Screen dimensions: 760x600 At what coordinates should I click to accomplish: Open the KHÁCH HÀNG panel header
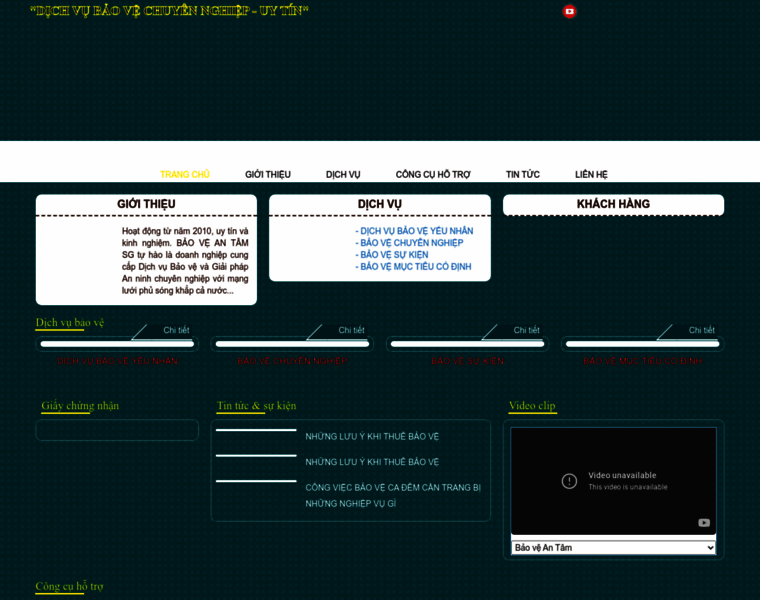(613, 204)
